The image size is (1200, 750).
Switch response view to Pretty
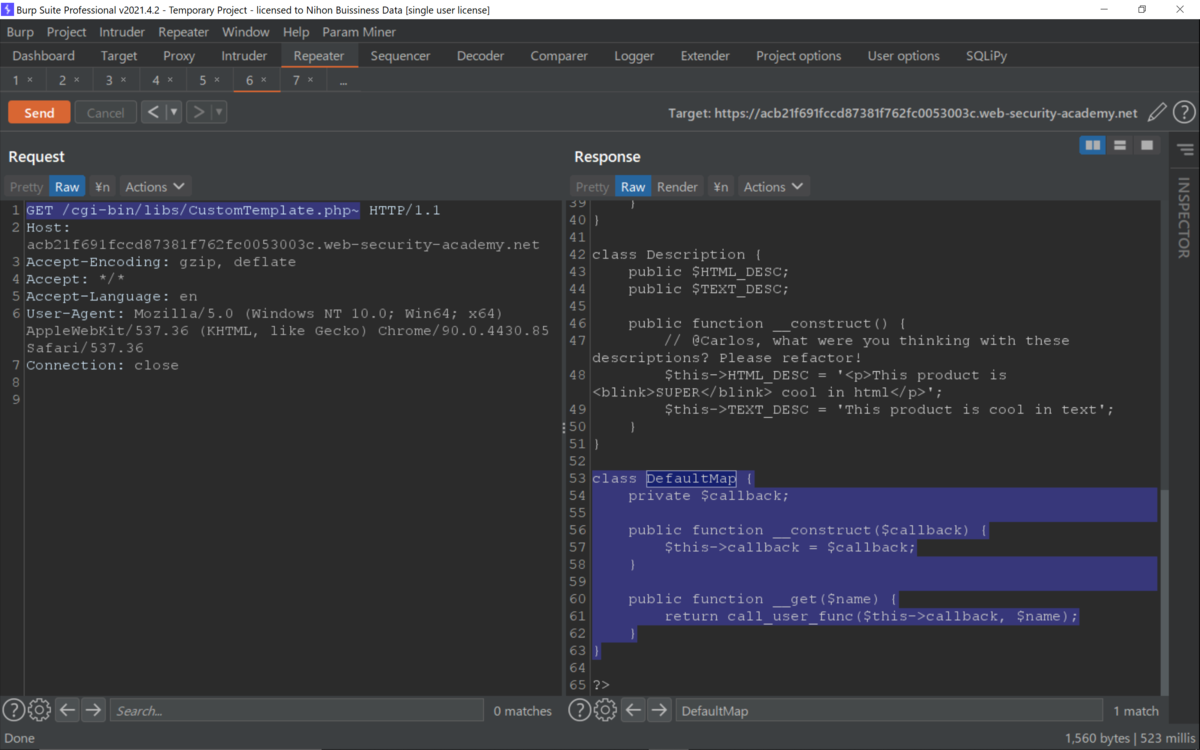click(x=592, y=187)
